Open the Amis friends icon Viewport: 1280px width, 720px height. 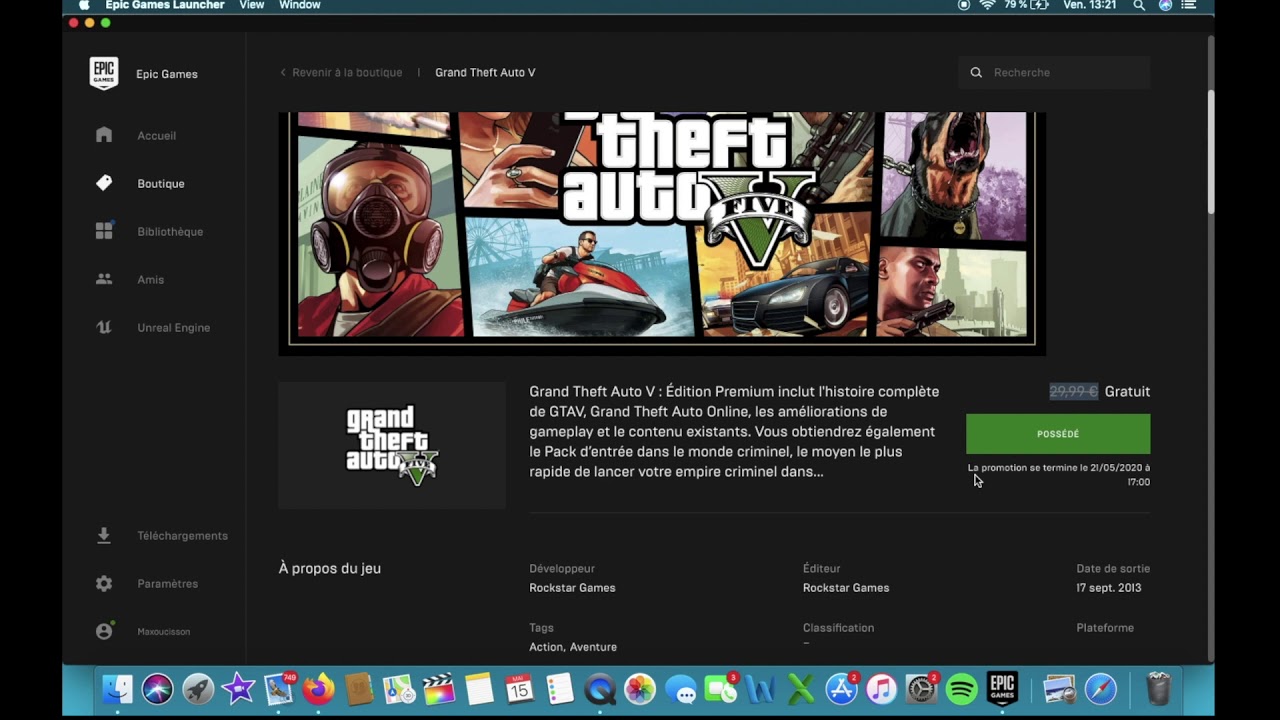point(104,279)
